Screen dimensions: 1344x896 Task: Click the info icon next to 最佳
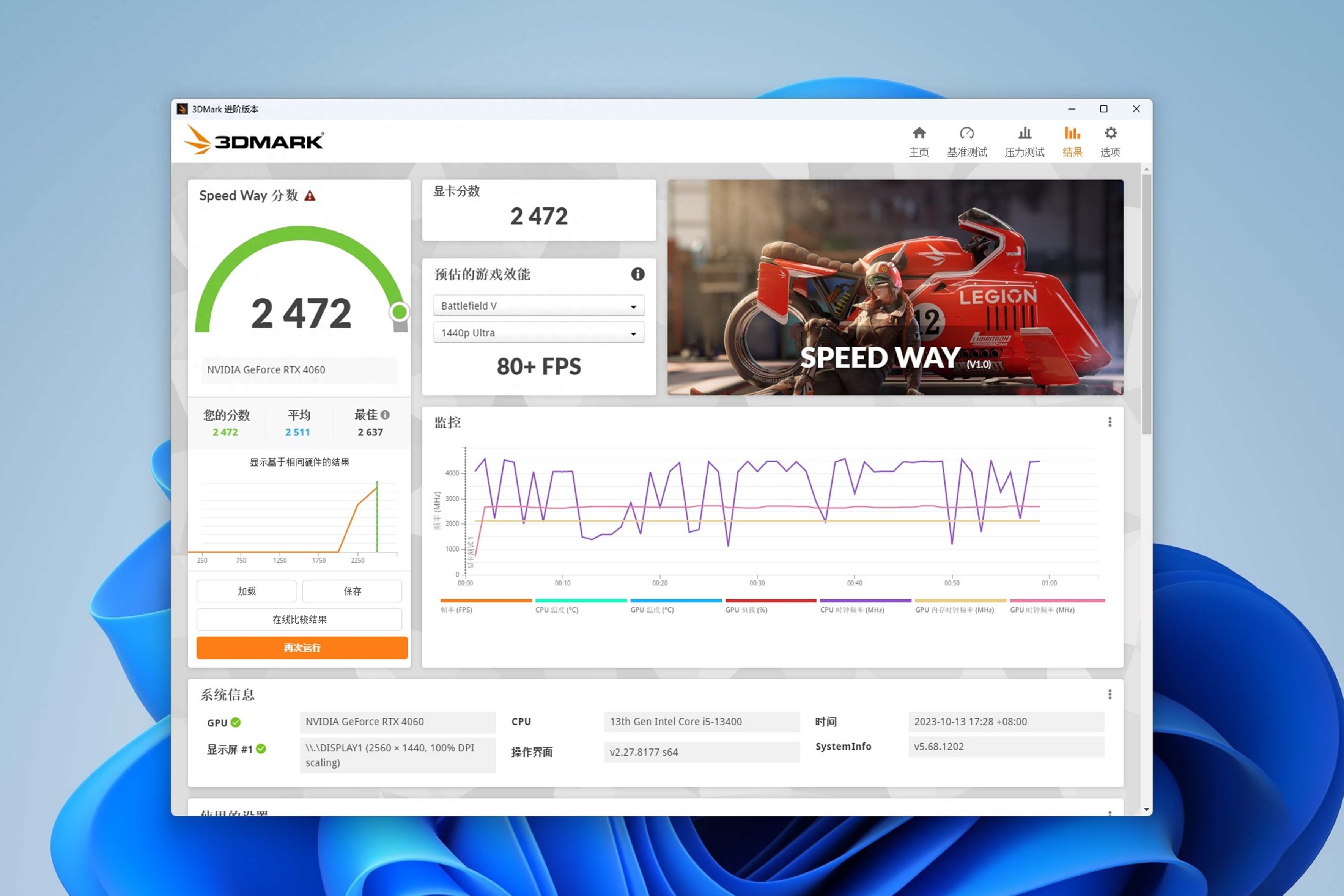385,415
